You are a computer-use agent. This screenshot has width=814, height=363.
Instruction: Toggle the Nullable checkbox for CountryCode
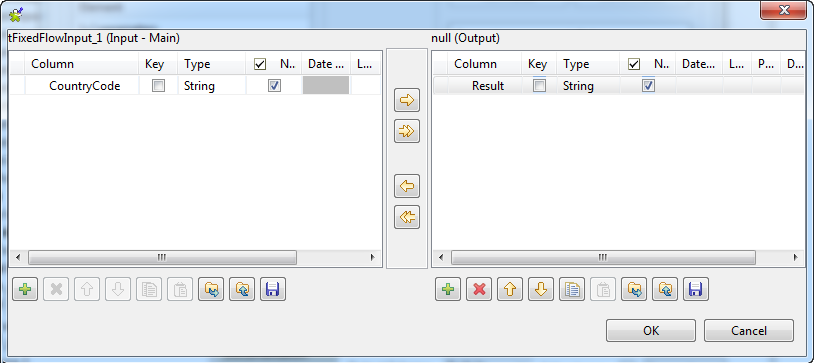click(274, 86)
